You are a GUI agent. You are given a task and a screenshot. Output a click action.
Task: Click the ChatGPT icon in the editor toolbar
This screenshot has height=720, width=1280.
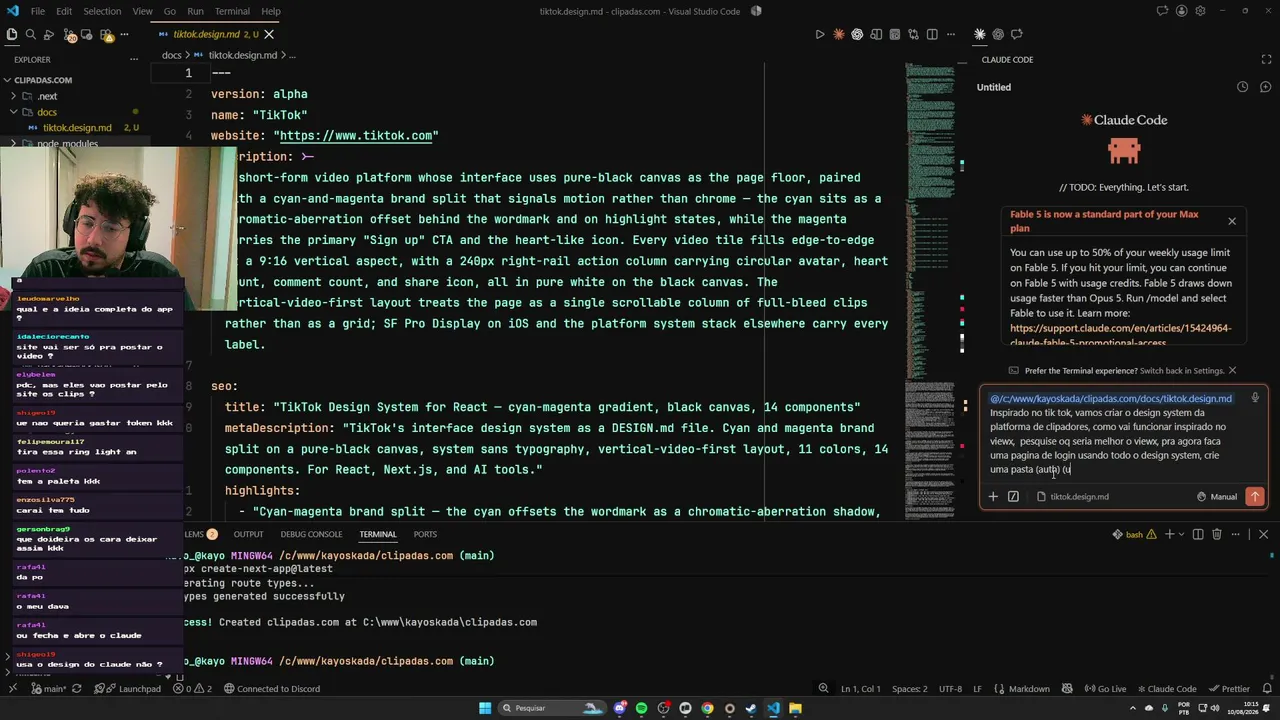[x=857, y=34]
